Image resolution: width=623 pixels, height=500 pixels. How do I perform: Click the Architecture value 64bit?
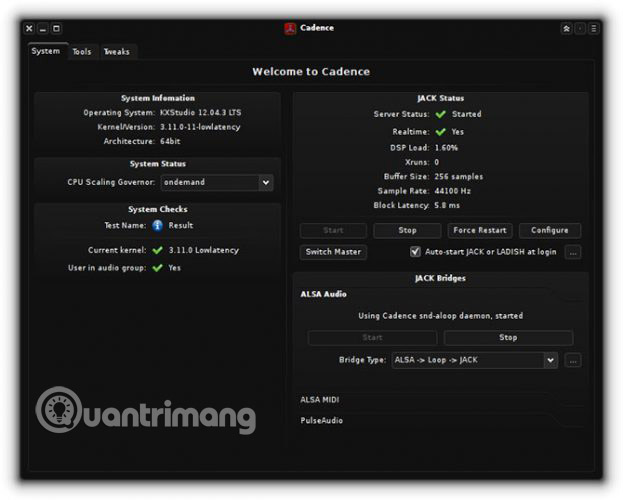tap(170, 141)
